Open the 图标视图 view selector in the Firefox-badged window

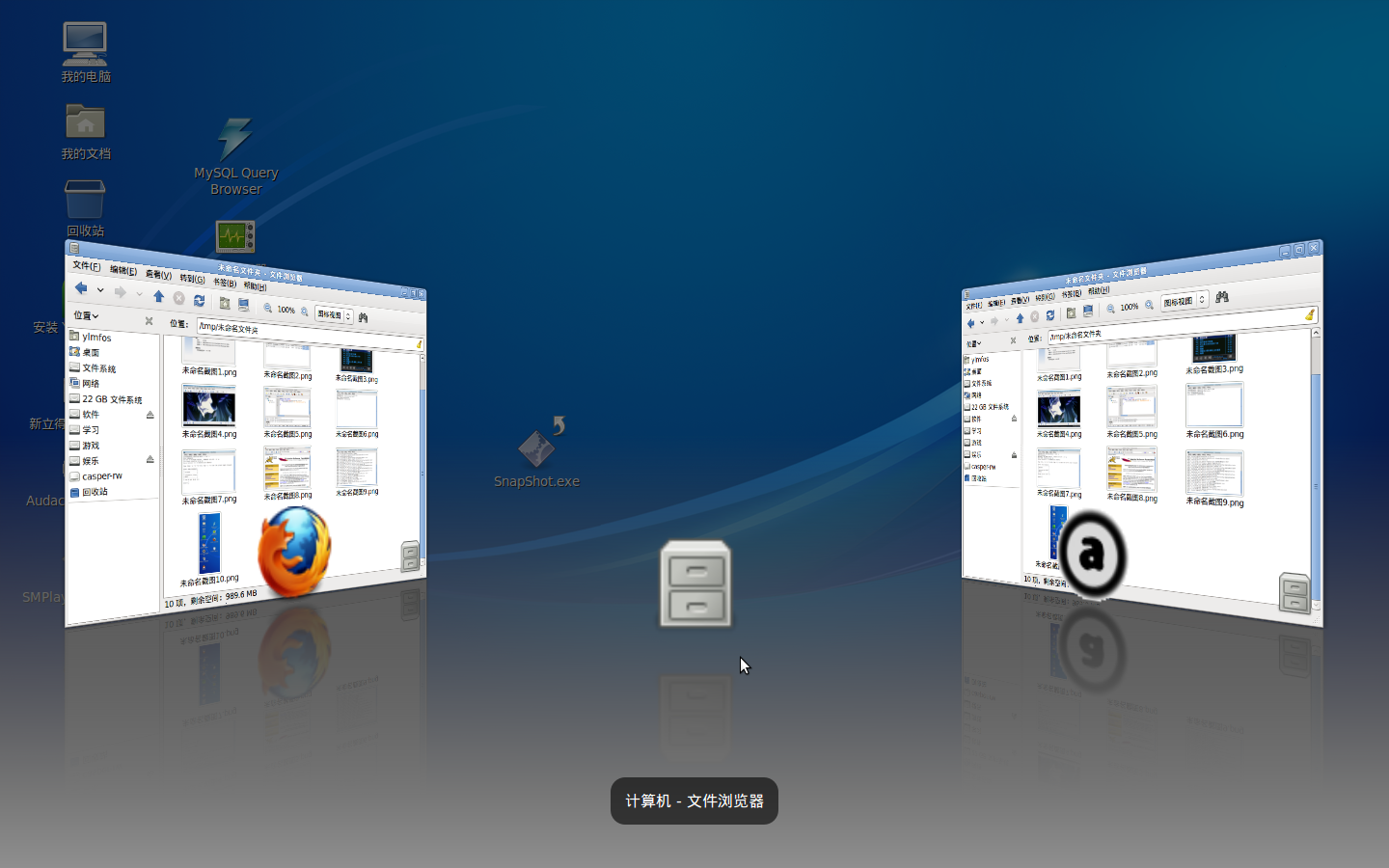(334, 314)
